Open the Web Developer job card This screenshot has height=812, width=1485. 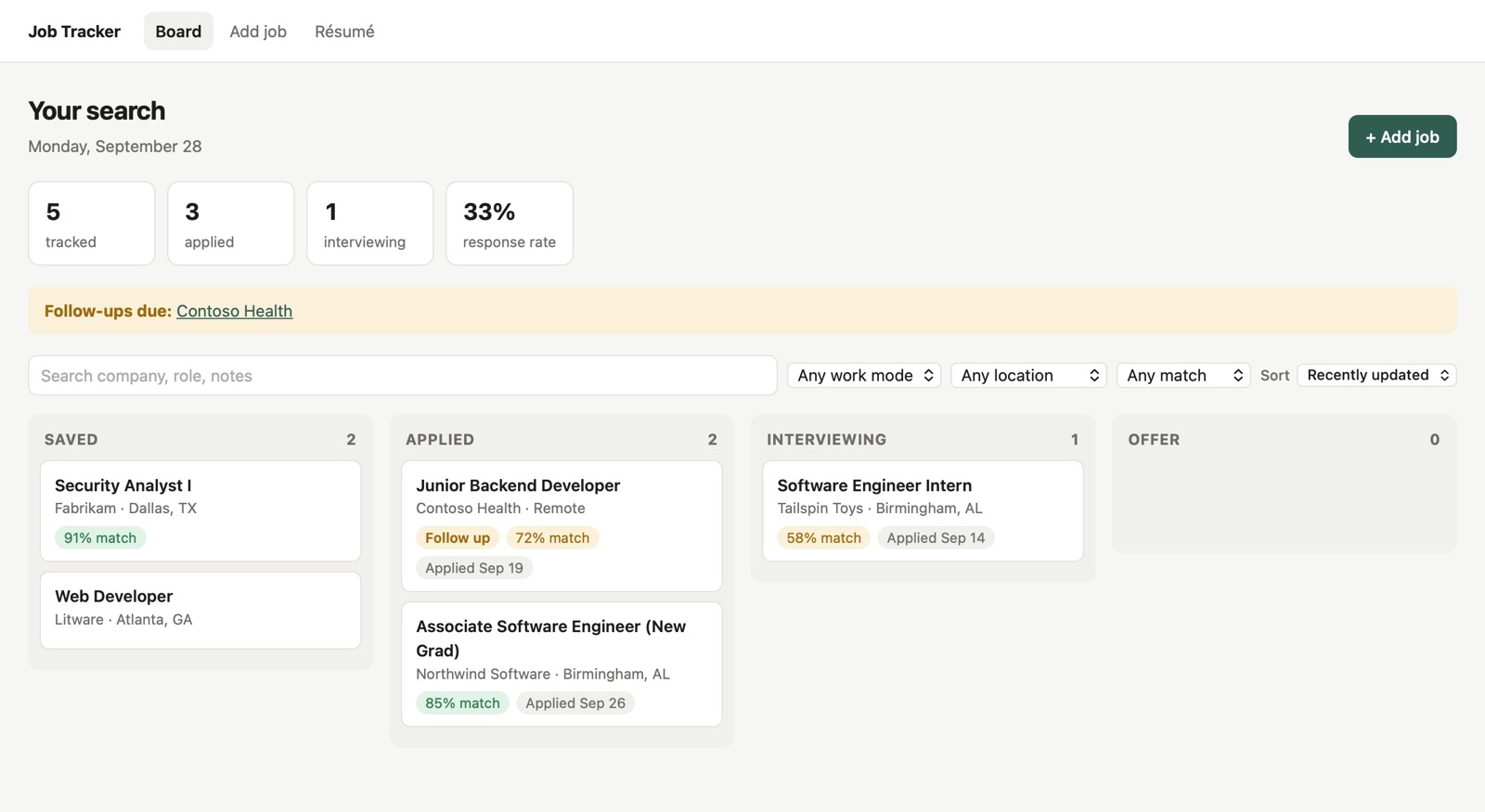[x=200, y=610]
